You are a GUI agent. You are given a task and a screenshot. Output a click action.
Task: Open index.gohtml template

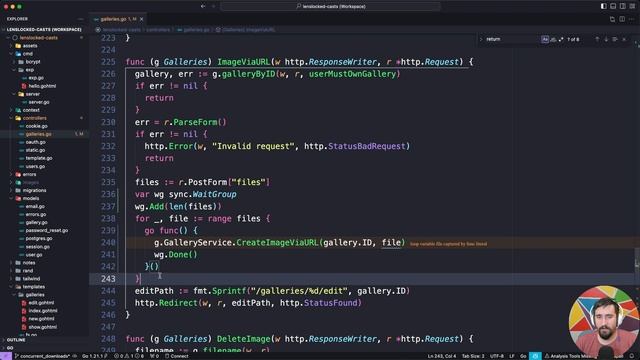pyautogui.click(x=42, y=311)
